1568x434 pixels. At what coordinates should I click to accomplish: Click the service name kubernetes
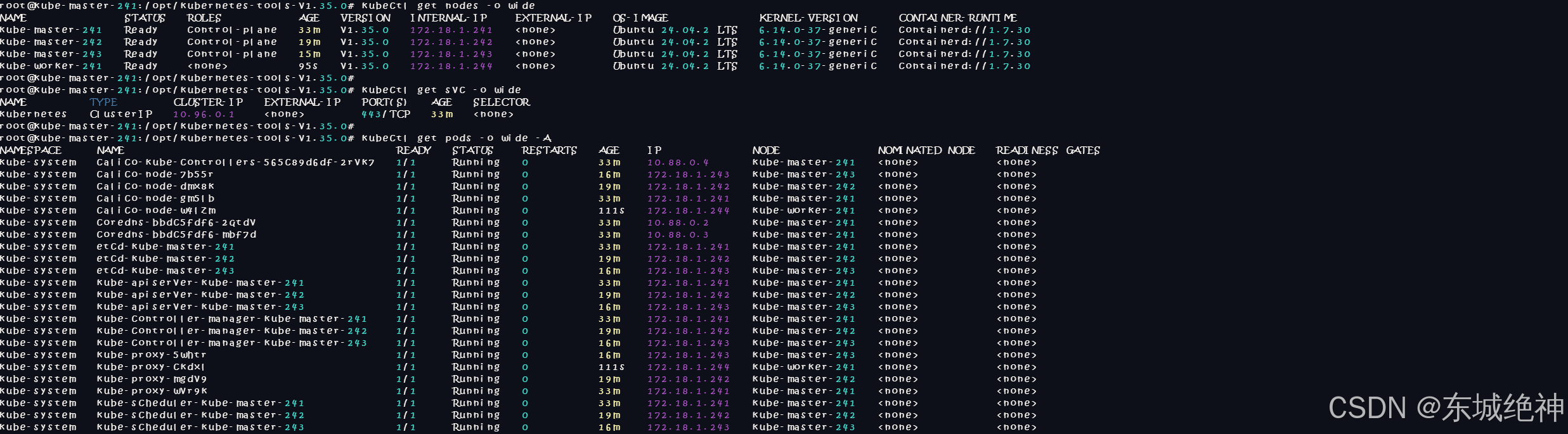34,115
